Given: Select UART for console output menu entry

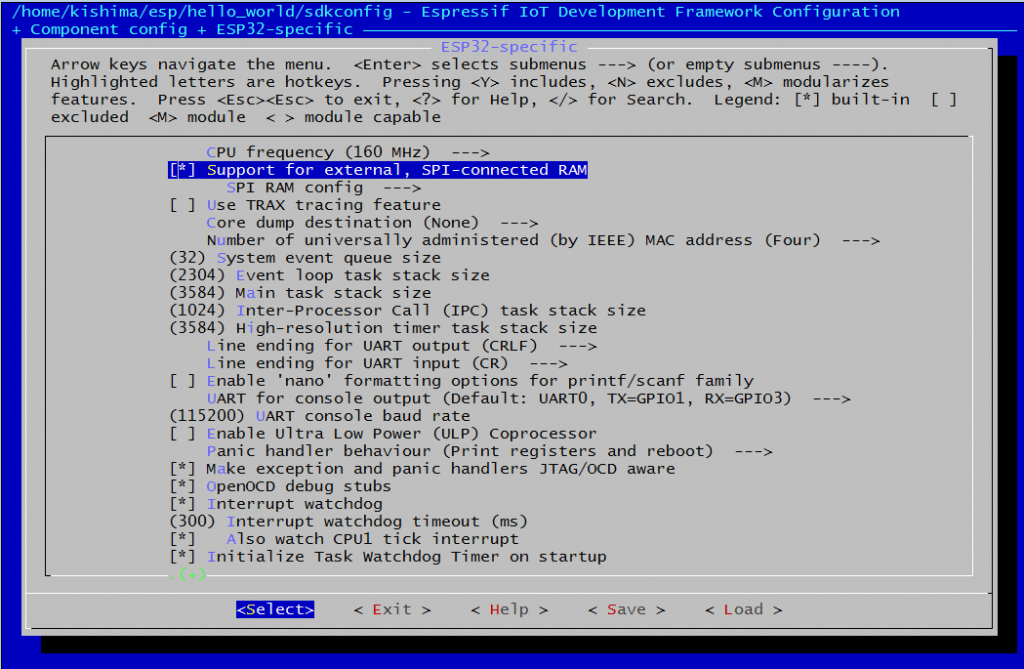Looking at the screenshot, I should click(x=528, y=399).
